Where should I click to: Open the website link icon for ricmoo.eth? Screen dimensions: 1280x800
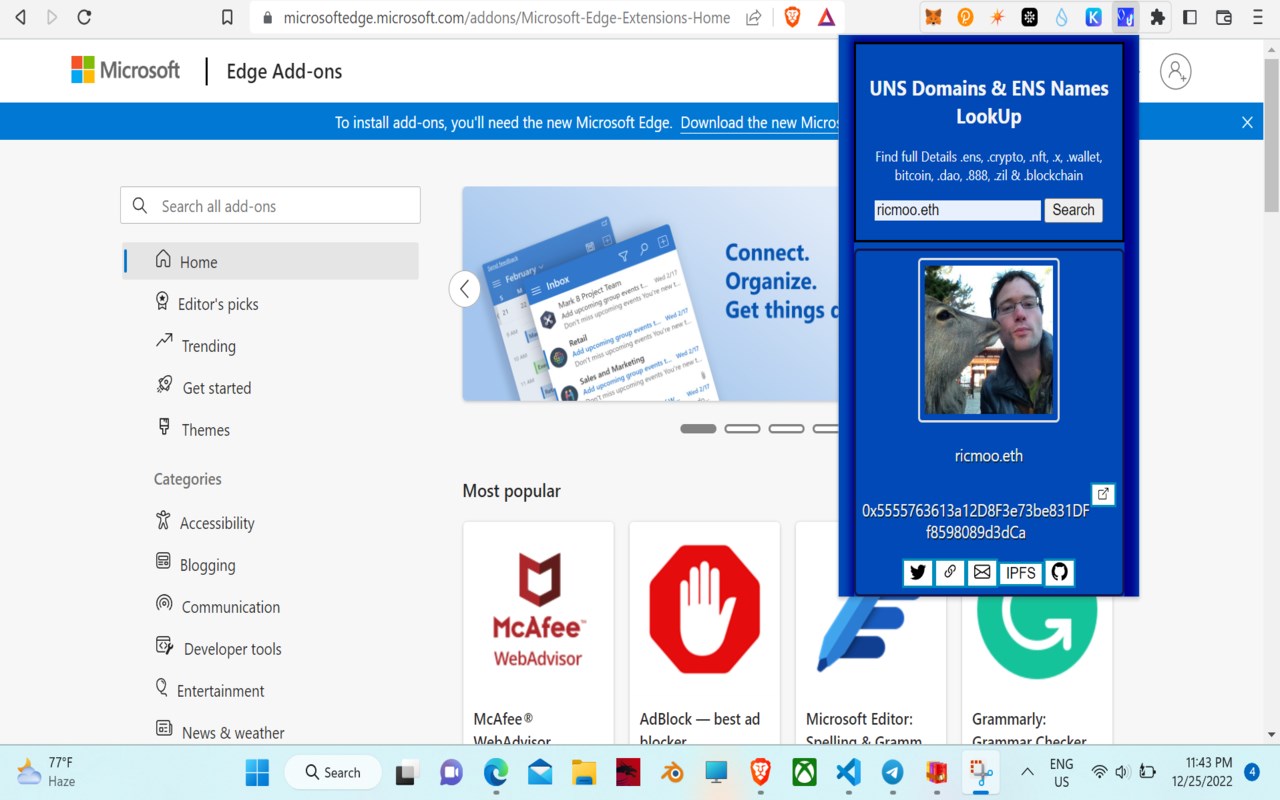(x=950, y=572)
